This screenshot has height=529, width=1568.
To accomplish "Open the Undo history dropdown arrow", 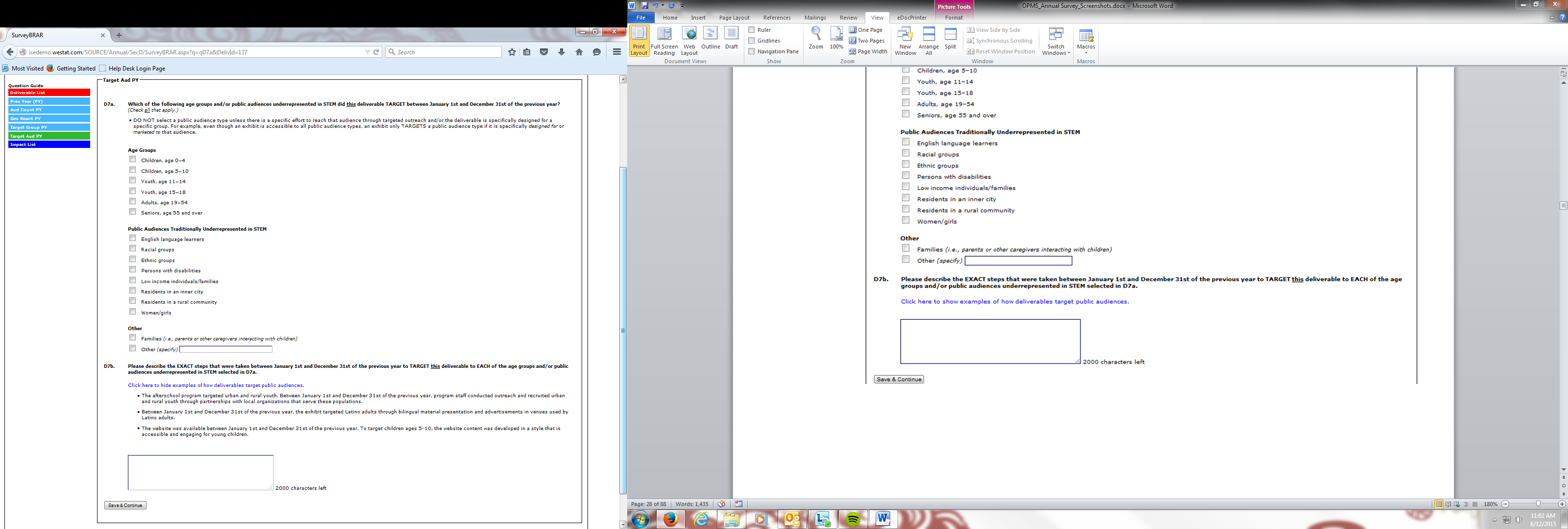I will click(663, 5).
